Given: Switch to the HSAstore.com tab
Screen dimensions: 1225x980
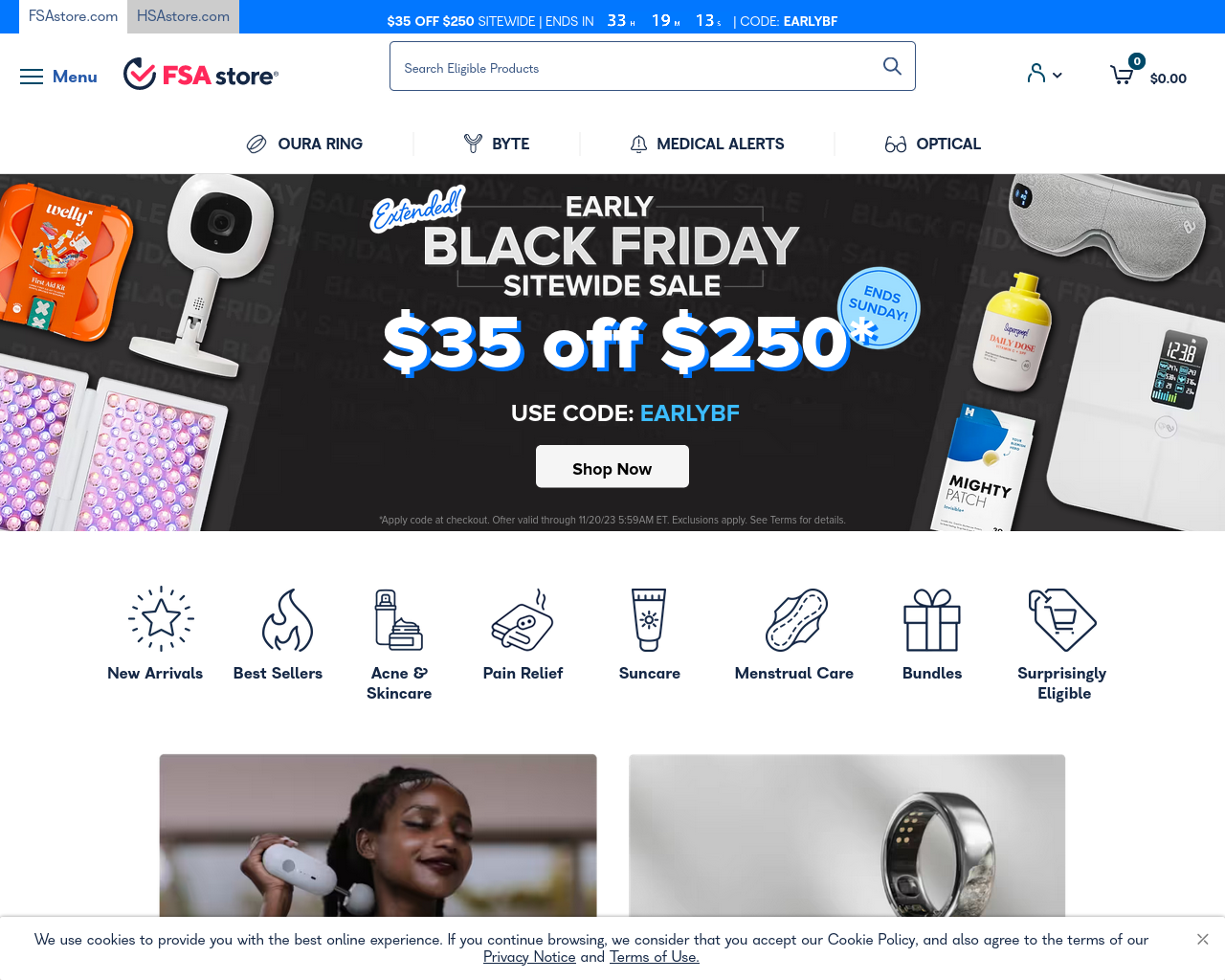Looking at the screenshot, I should click(183, 16).
